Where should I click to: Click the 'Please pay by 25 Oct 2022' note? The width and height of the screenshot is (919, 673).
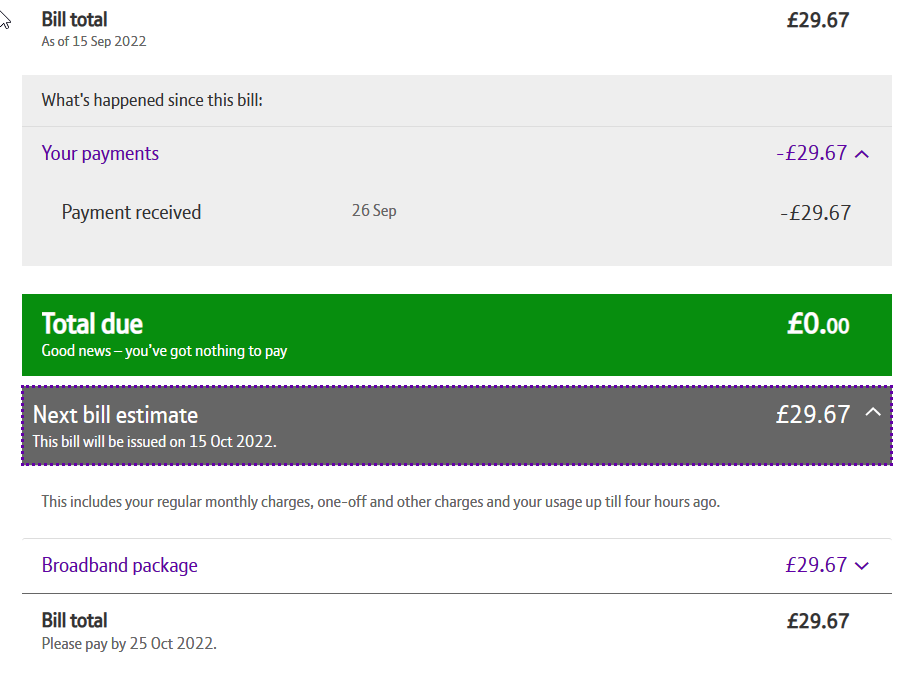click(129, 643)
